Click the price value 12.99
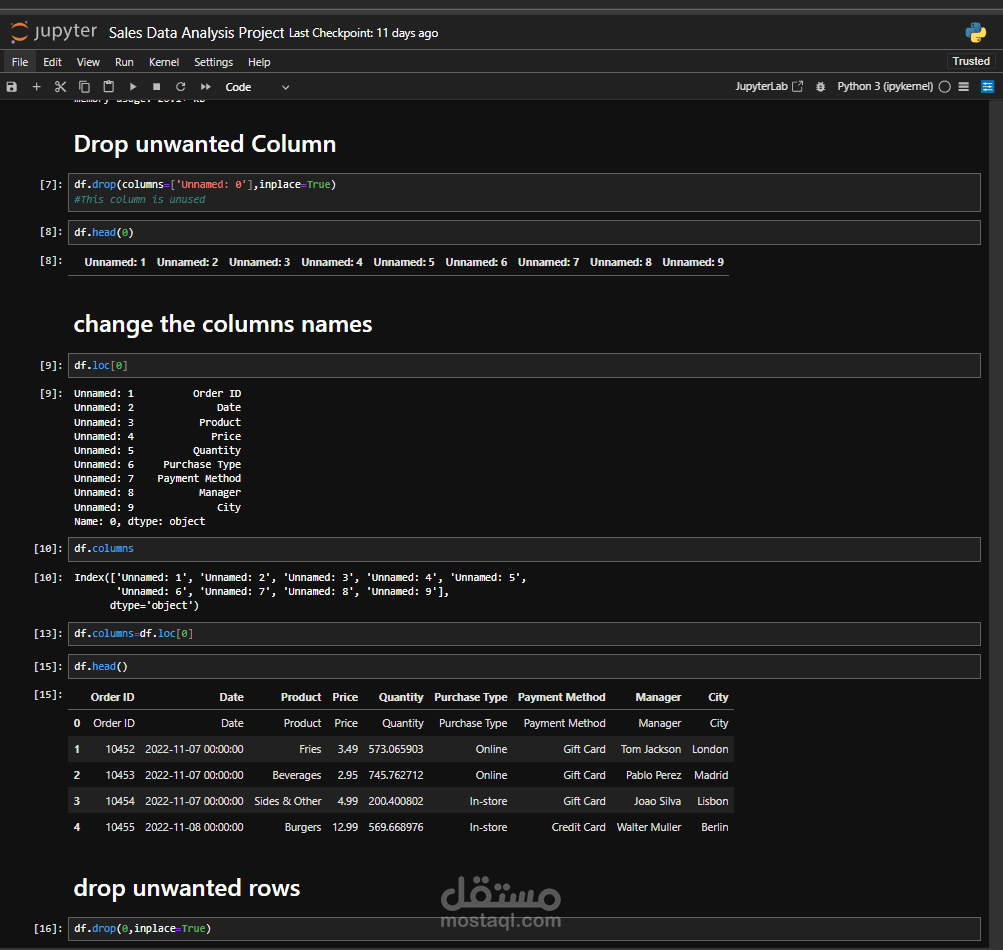 (345, 827)
